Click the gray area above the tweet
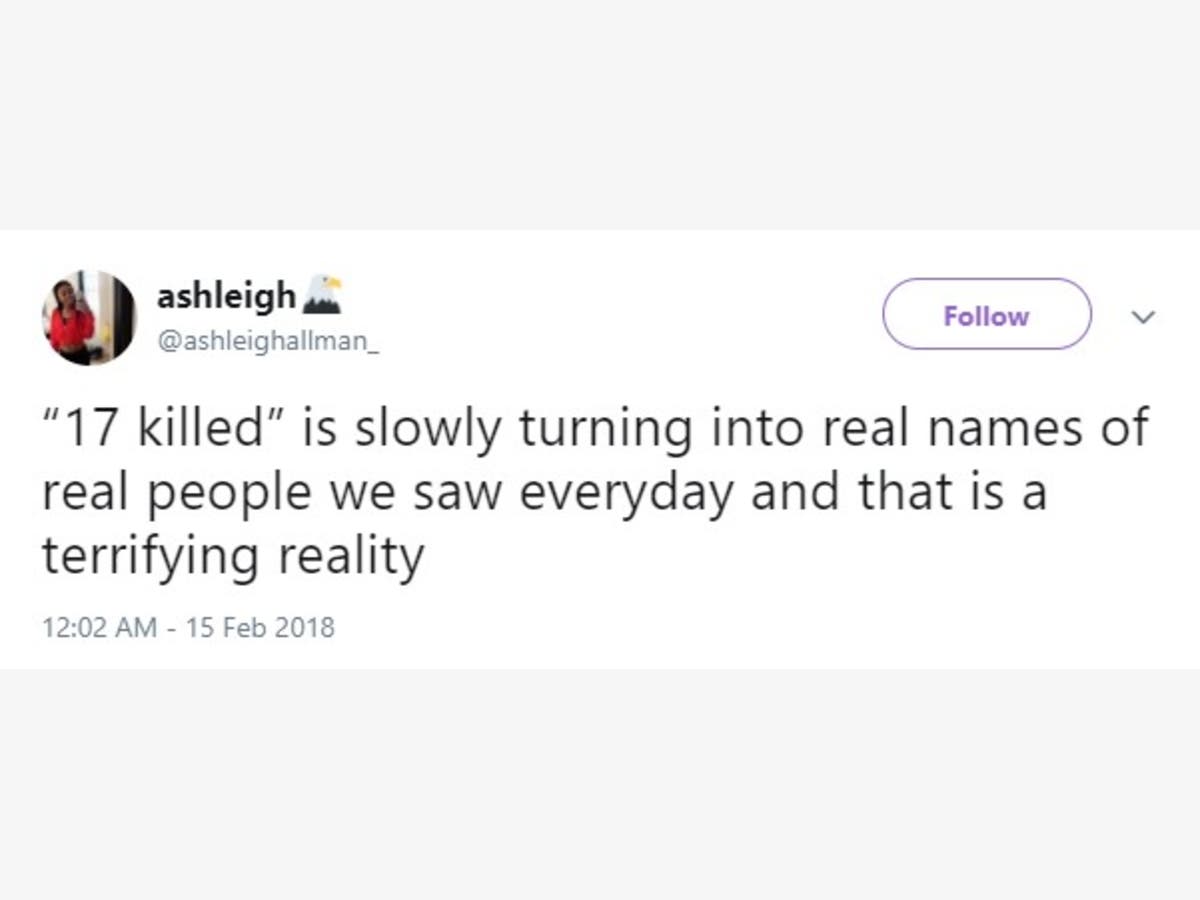Image resolution: width=1200 pixels, height=900 pixels. click(x=600, y=115)
